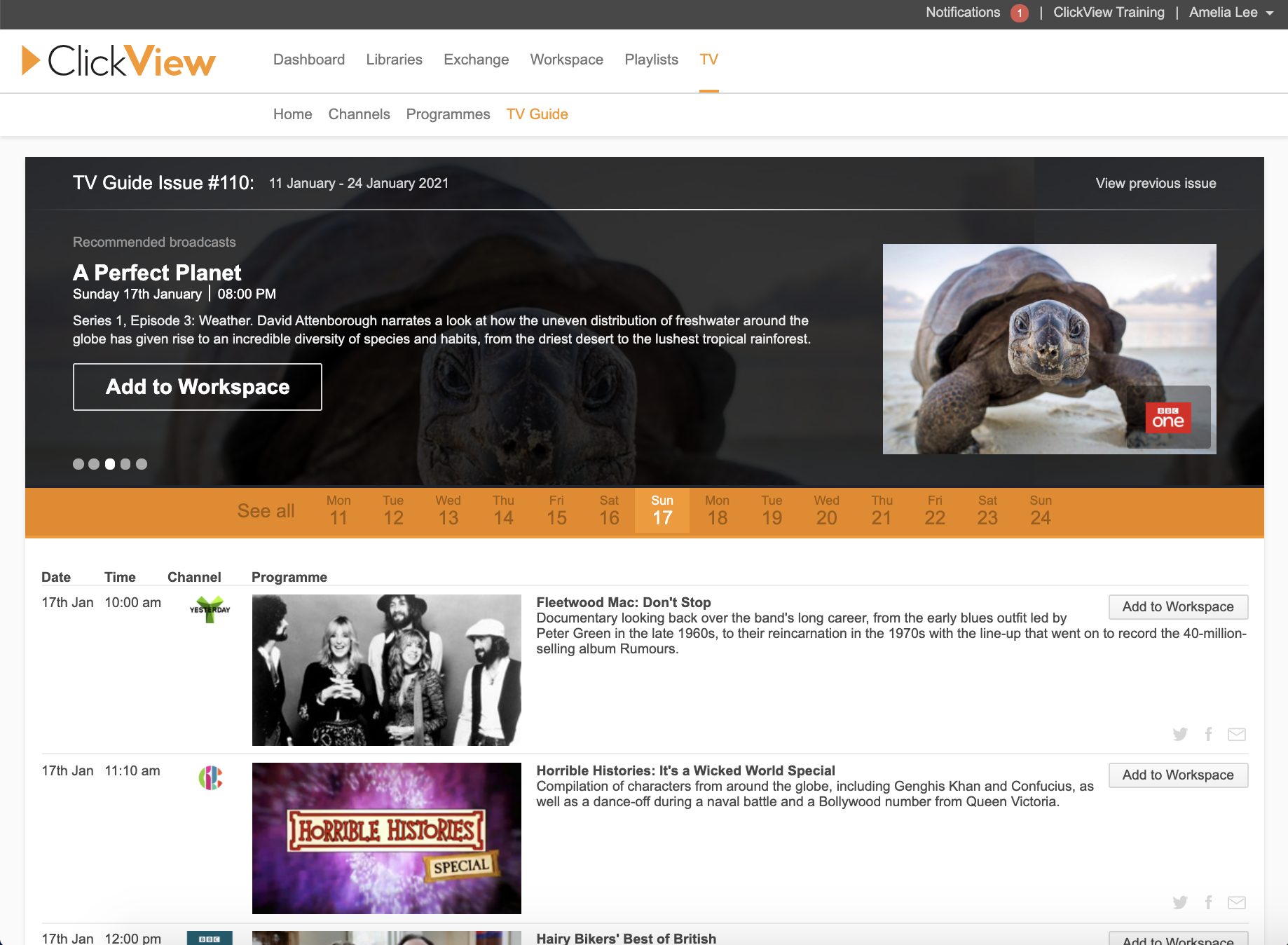Screen dimensions: 1288x945
Task: Select Fri 15 in date bar
Action: [x=556, y=510]
